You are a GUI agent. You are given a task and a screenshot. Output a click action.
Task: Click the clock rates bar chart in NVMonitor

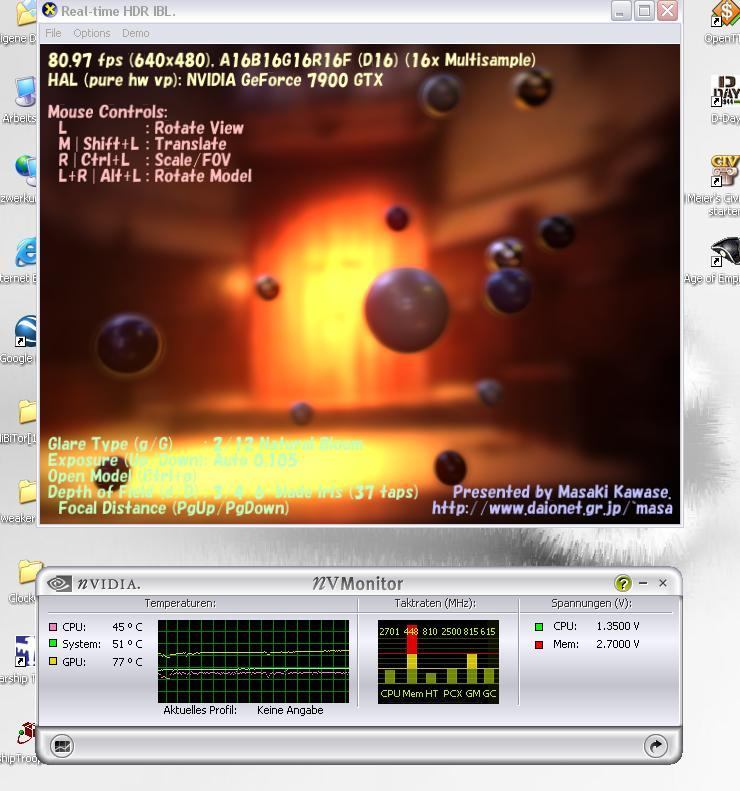pyautogui.click(x=438, y=661)
